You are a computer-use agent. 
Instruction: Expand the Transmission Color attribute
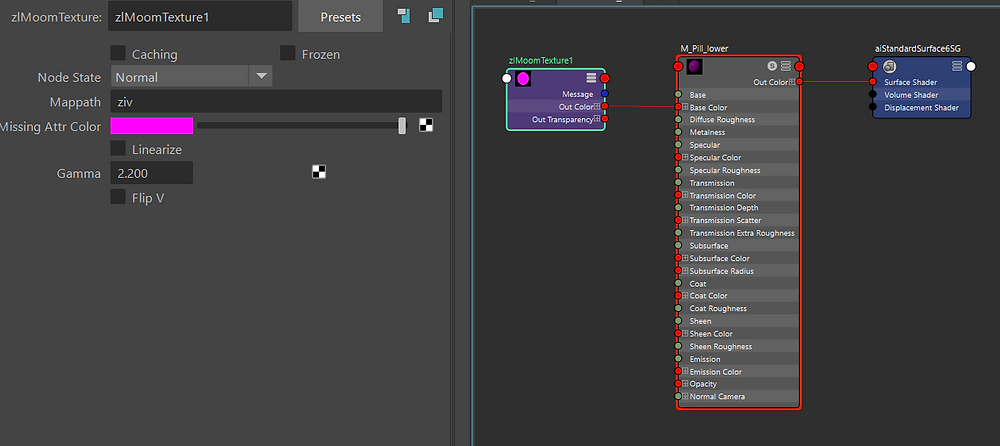click(686, 195)
